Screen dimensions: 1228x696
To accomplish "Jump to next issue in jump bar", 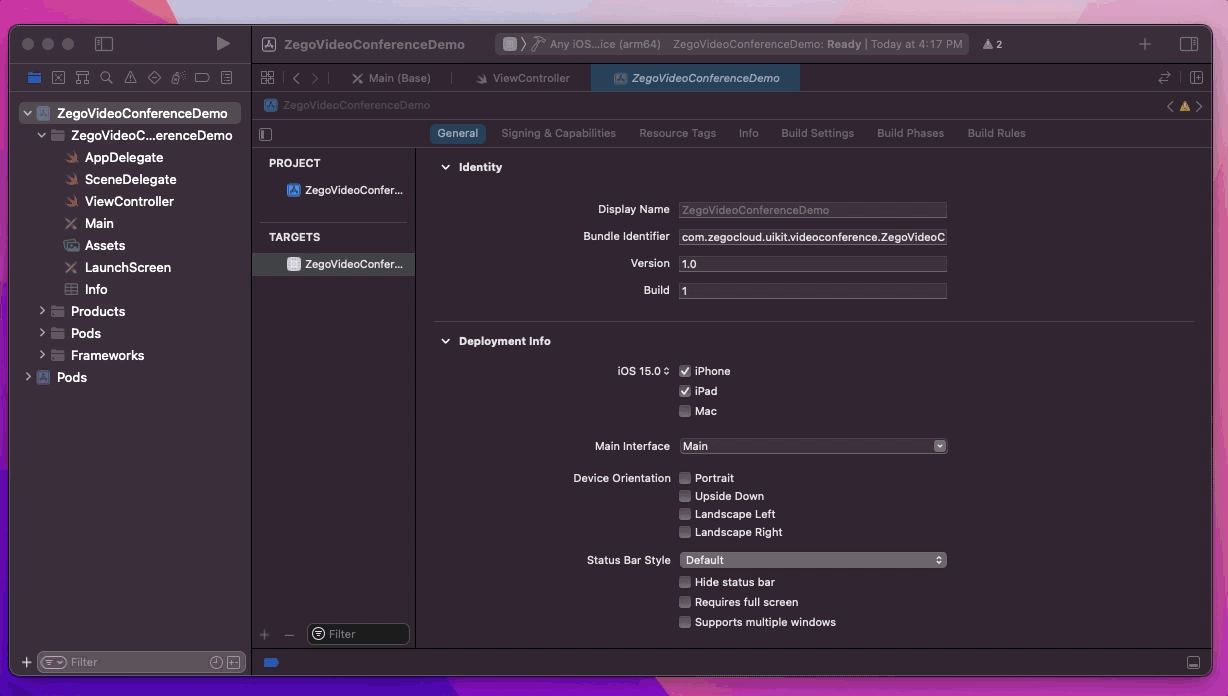I will click(1199, 106).
